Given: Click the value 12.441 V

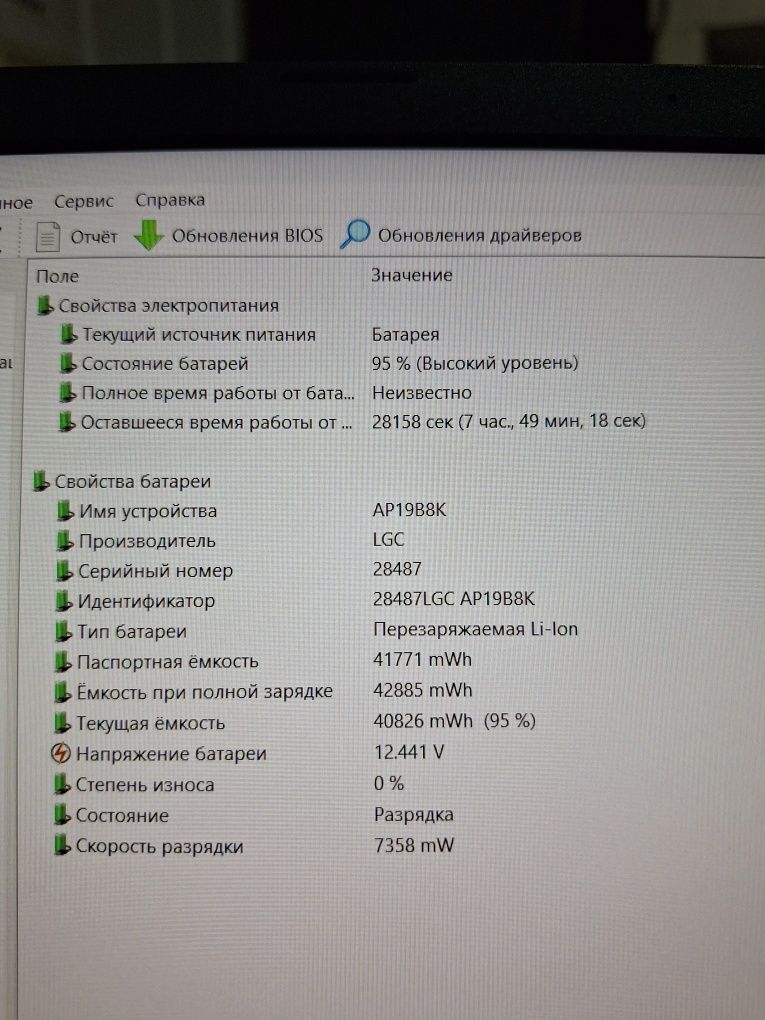Looking at the screenshot, I should click(409, 753).
